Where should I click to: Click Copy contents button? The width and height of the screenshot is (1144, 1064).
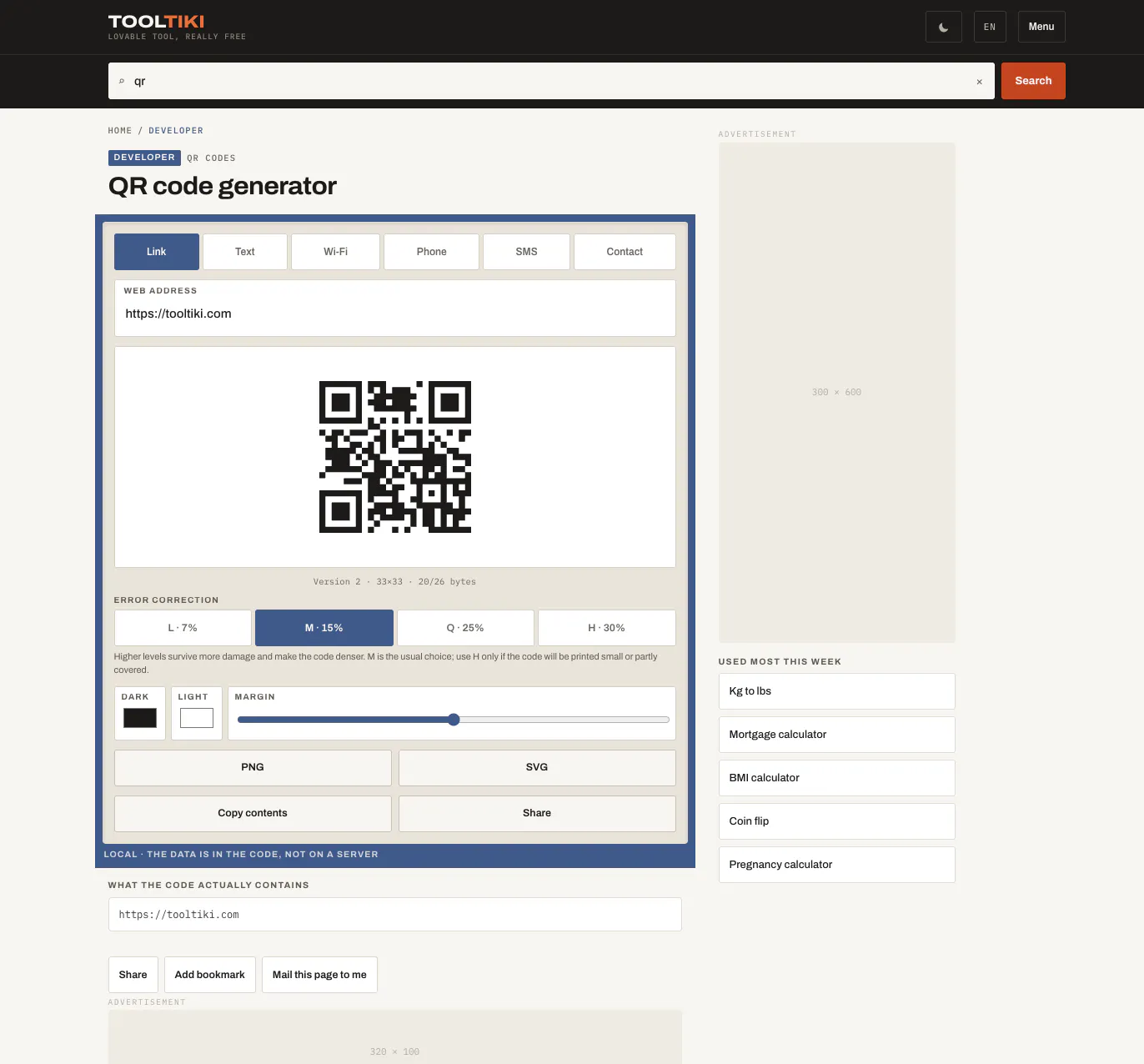coord(253,813)
